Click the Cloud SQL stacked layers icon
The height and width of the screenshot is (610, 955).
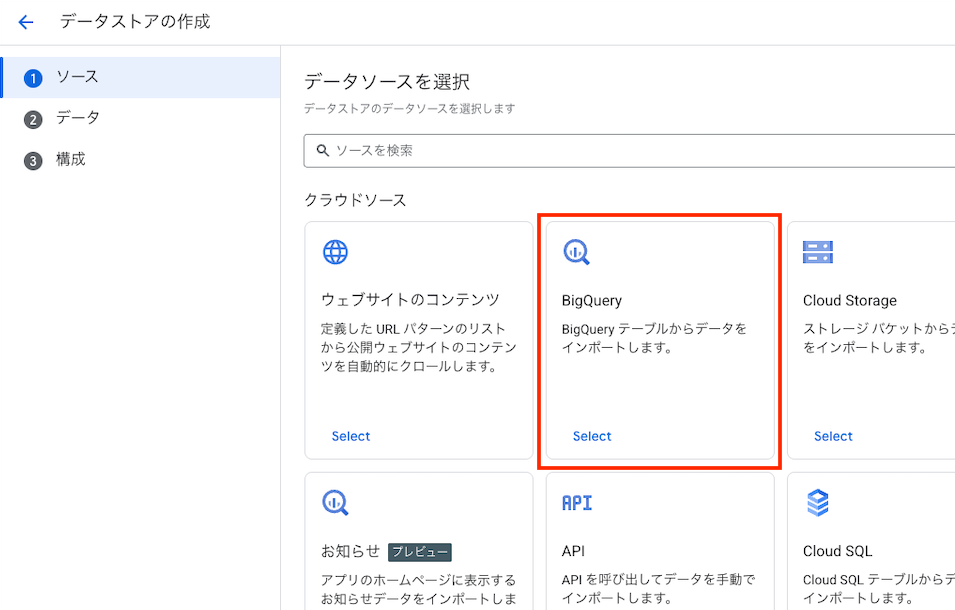tap(817, 503)
